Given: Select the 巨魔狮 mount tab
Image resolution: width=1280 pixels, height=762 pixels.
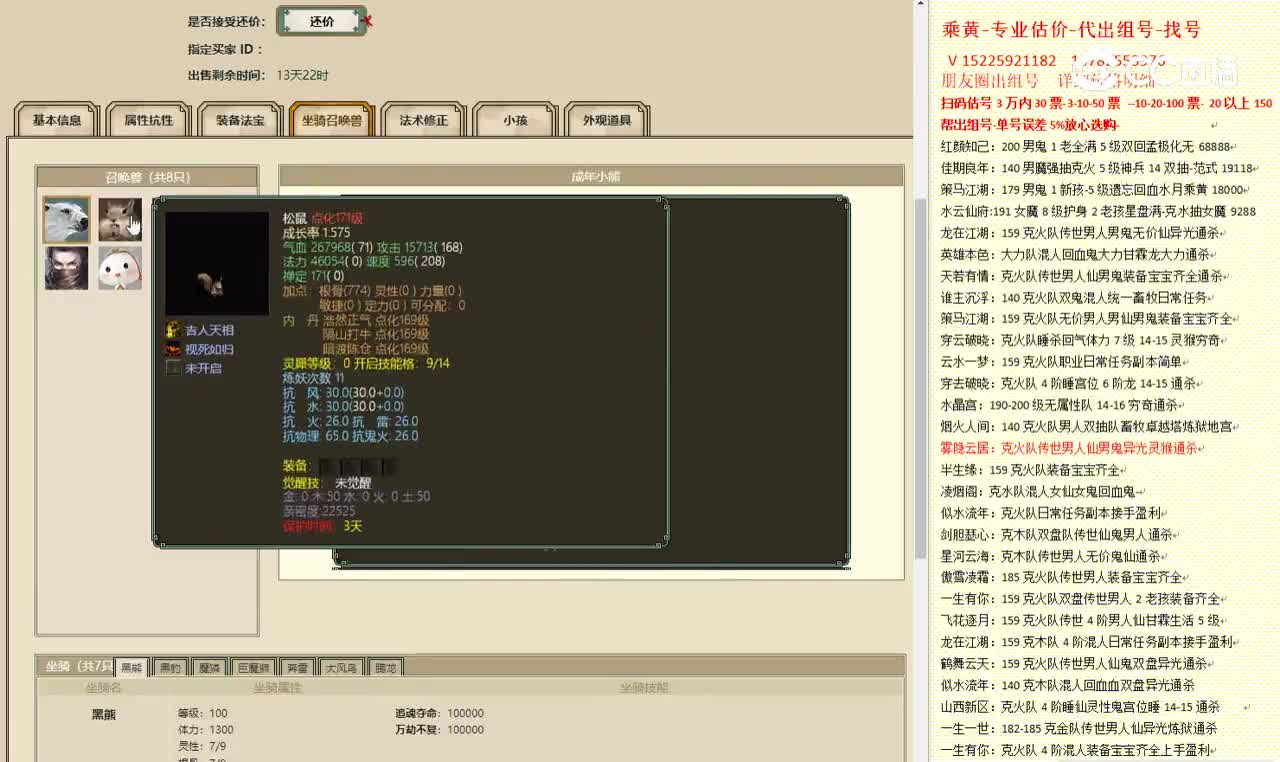Looking at the screenshot, I should click(254, 667).
